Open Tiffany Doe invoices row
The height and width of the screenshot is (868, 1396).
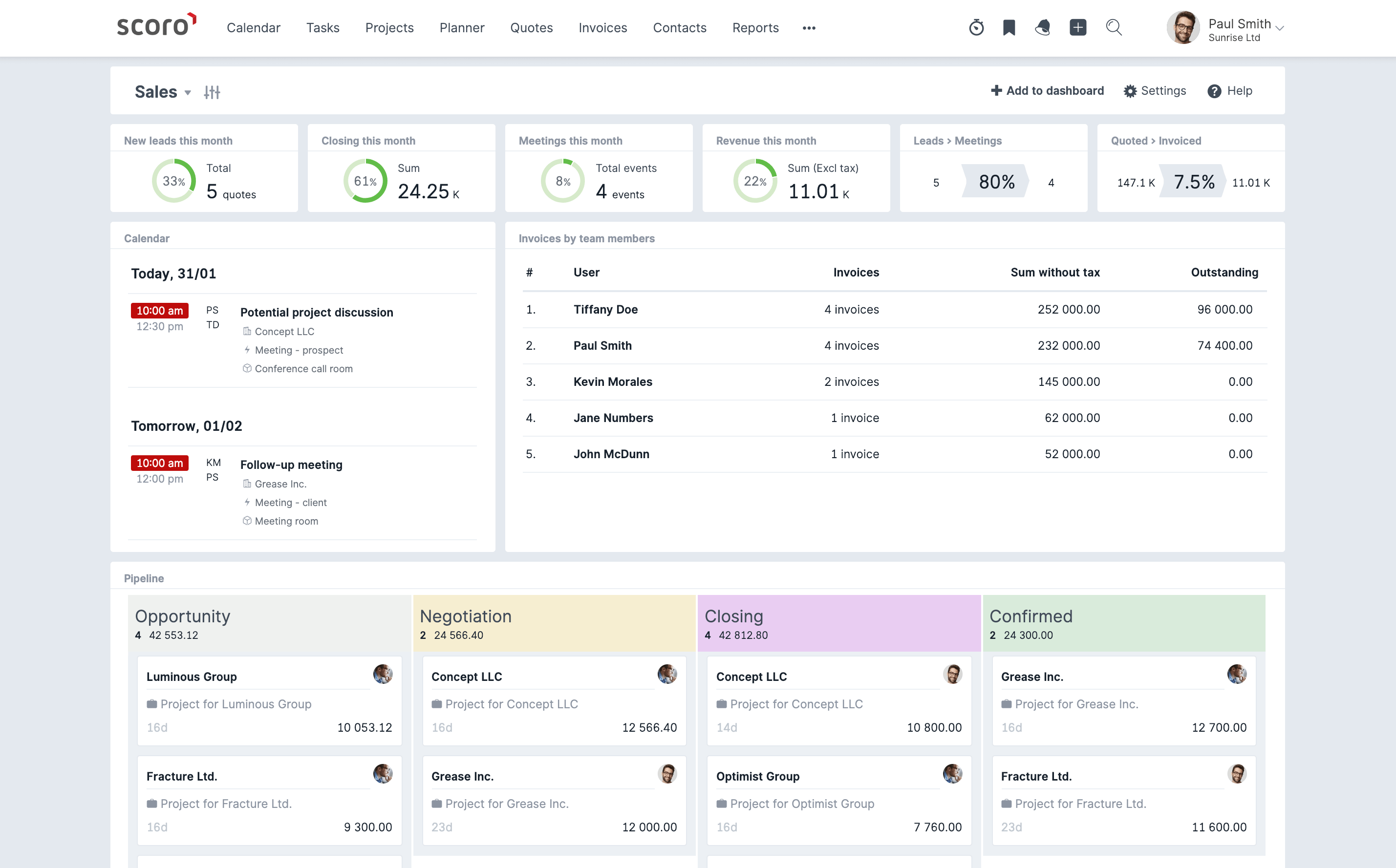tap(894, 309)
